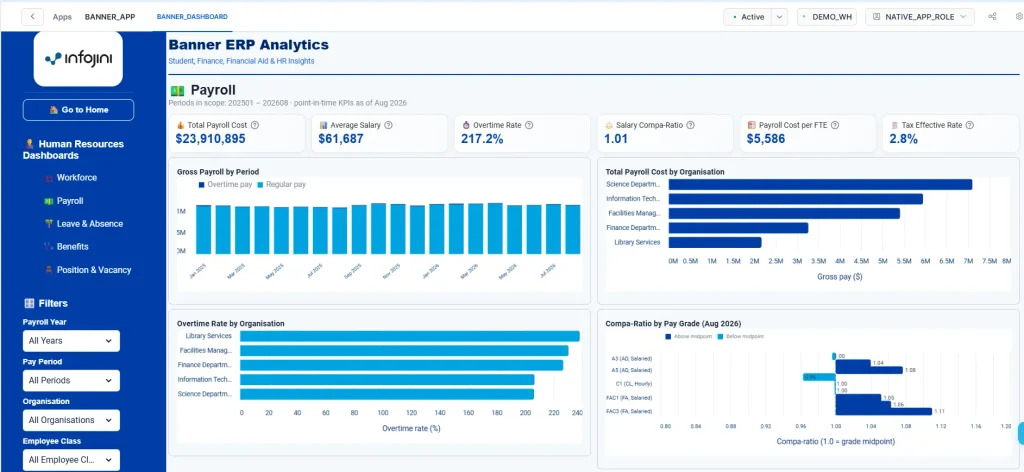Click the stopwatch icon on Overtime Rate card
1024x472 pixels.
tap(466, 125)
